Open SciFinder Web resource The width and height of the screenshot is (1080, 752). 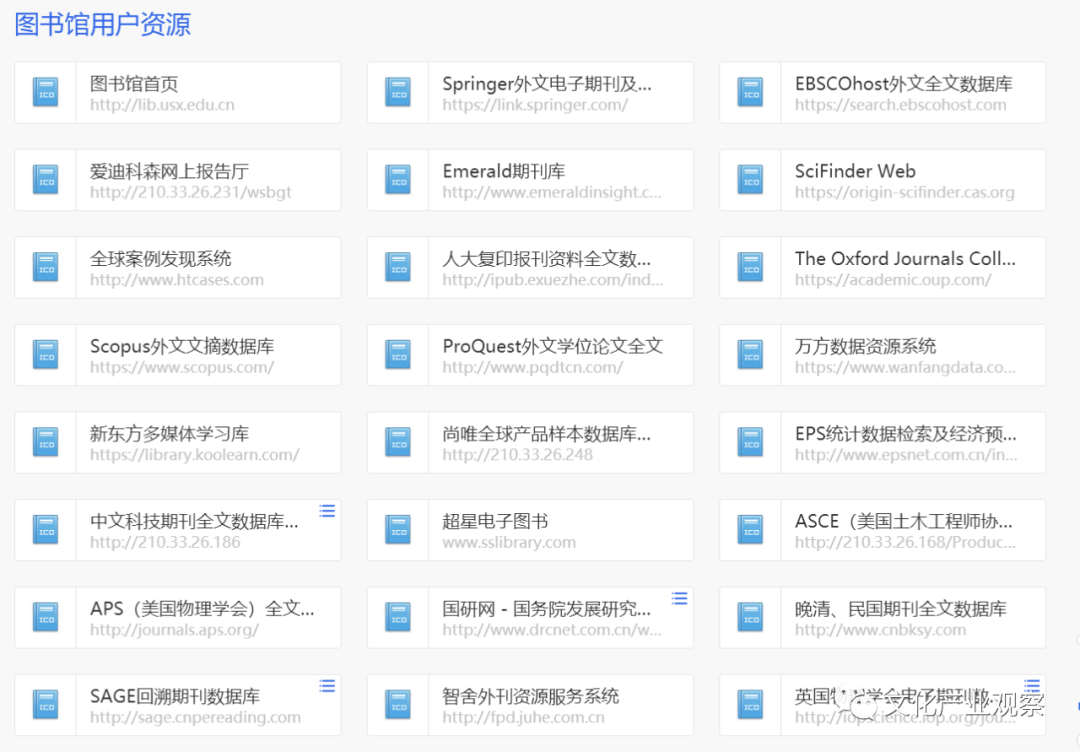(883, 180)
